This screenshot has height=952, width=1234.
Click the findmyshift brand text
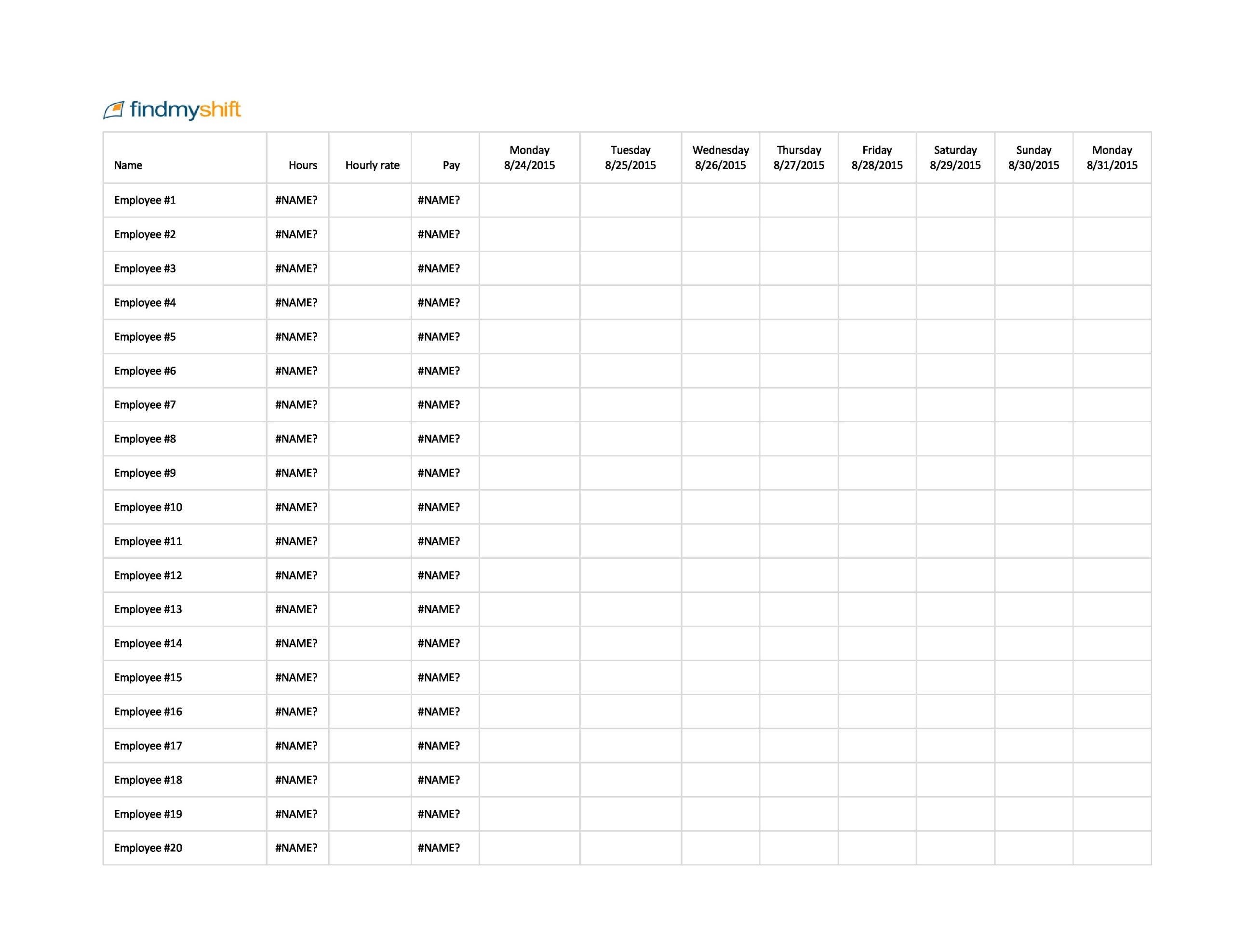pyautogui.click(x=185, y=109)
